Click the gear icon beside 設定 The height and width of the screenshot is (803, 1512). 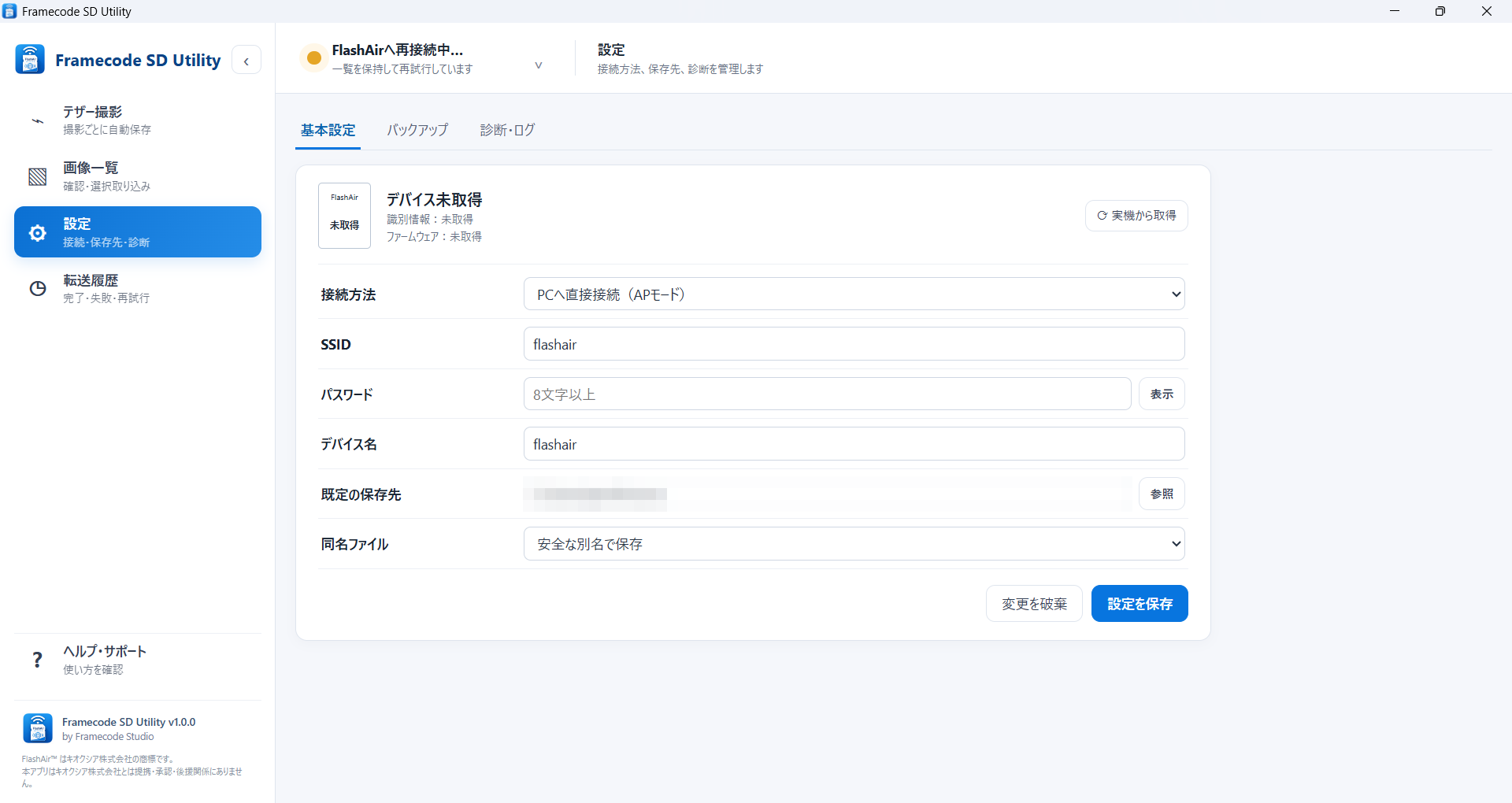(x=37, y=233)
